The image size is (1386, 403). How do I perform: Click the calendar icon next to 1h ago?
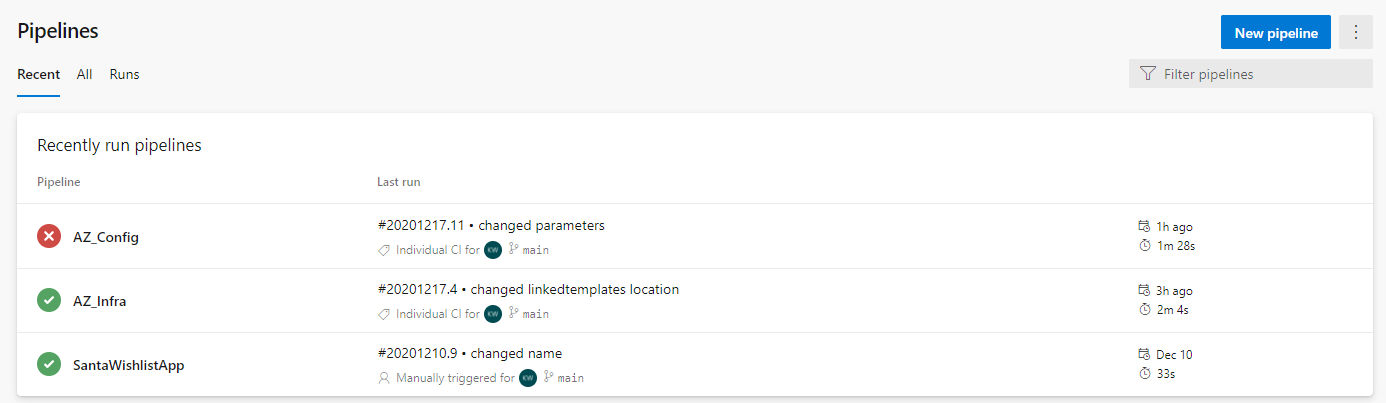pos(1145,227)
